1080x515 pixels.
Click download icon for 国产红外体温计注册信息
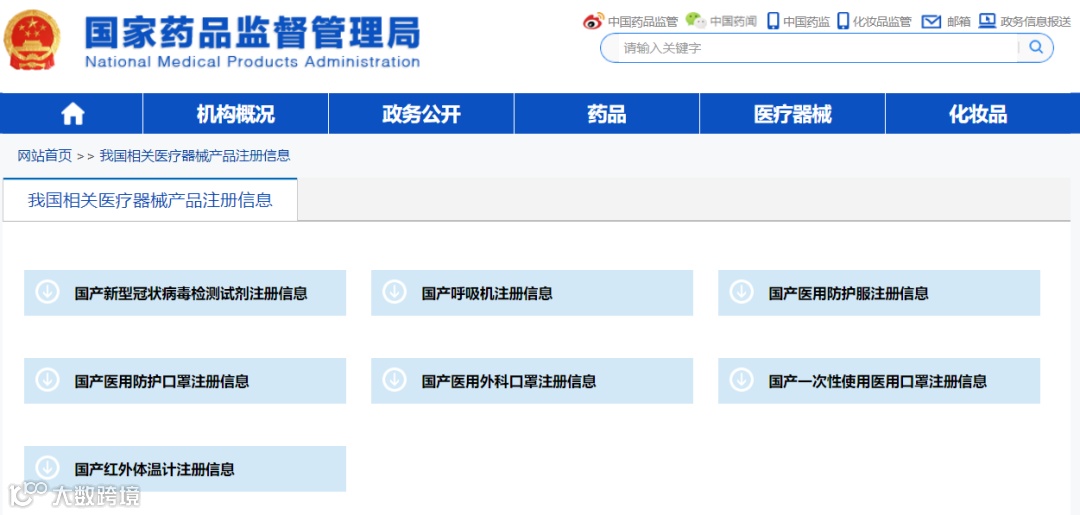coord(47,468)
